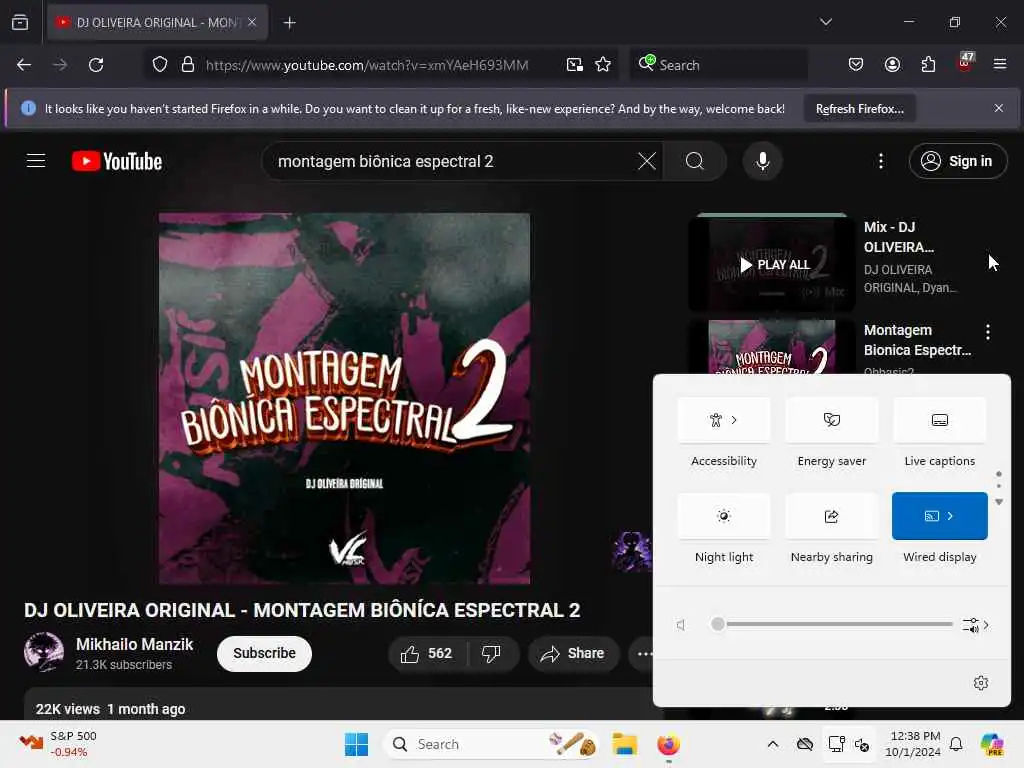Play all in the Mix - DJ OLIVEIRA playlist

tap(773, 264)
